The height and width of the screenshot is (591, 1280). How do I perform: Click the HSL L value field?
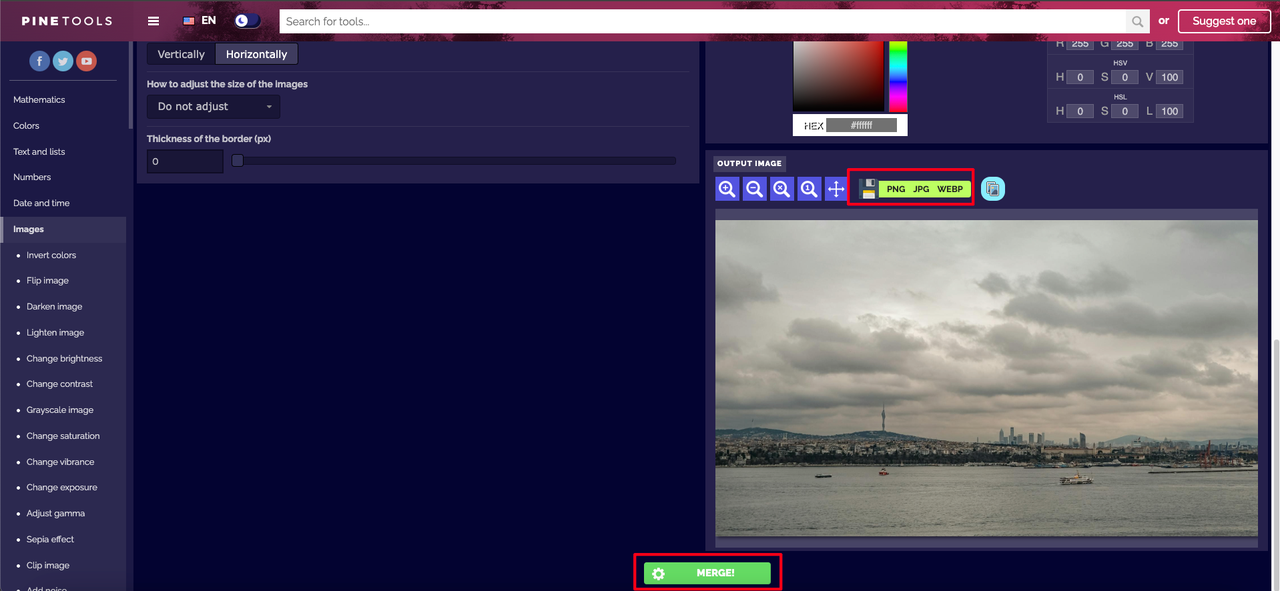(1170, 111)
